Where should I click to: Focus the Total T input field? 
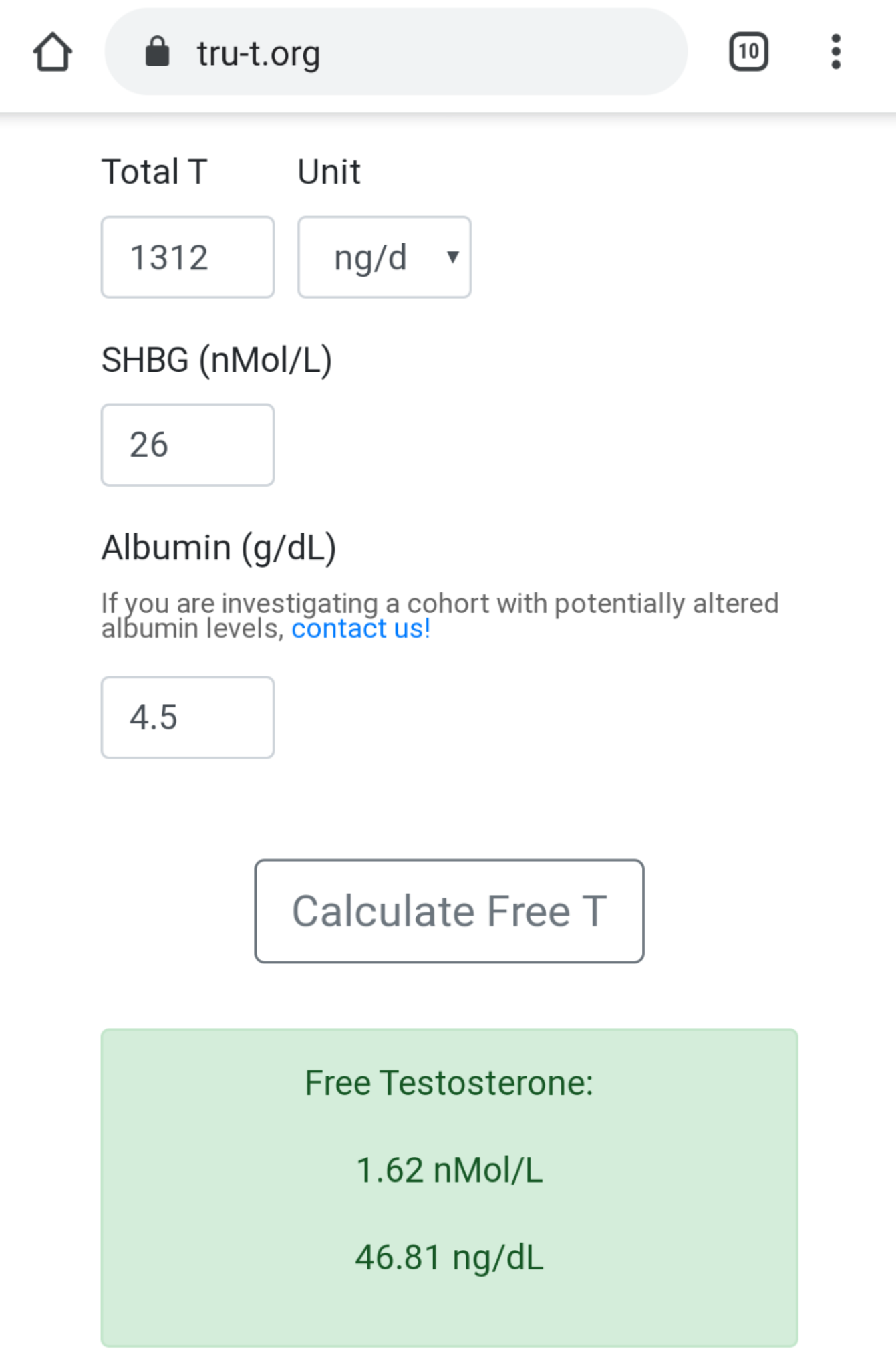(188, 257)
